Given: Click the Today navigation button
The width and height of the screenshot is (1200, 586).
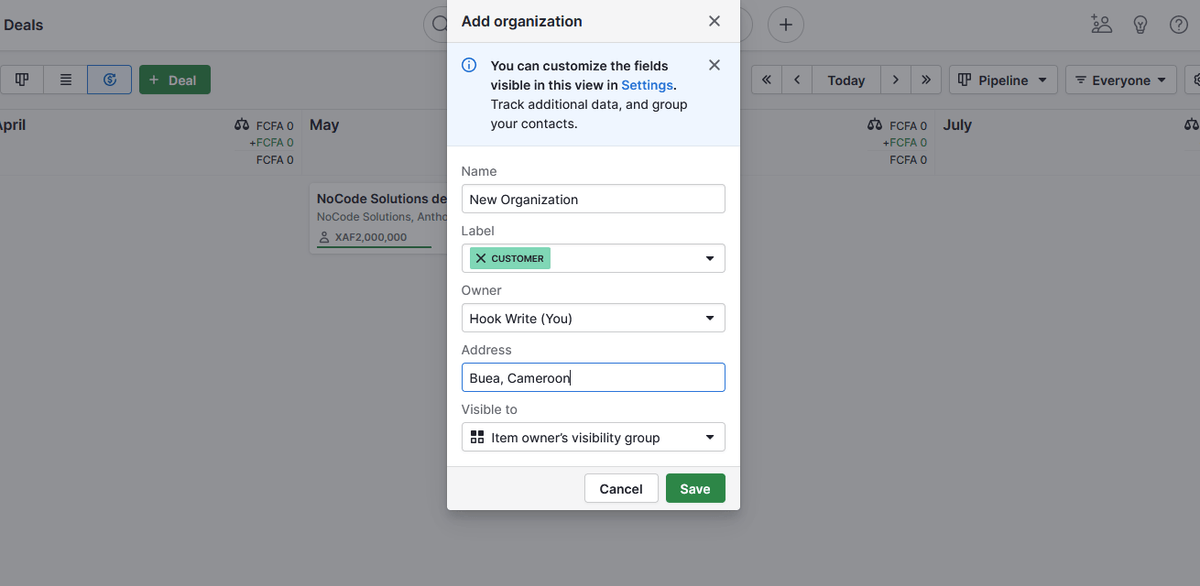Looking at the screenshot, I should (846, 80).
